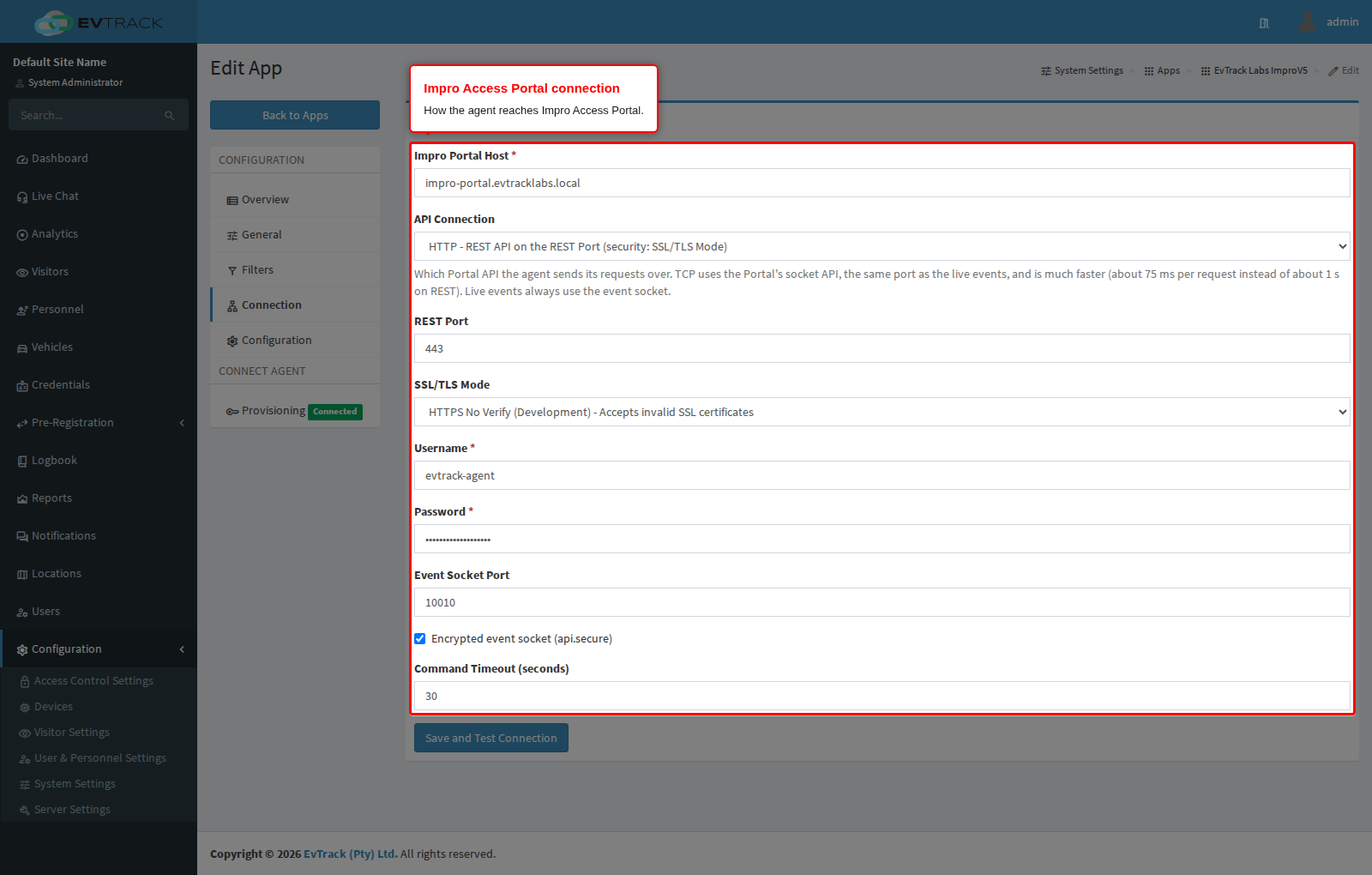The width and height of the screenshot is (1372, 875).
Task: Click the Personnel icon
Action: (22, 311)
